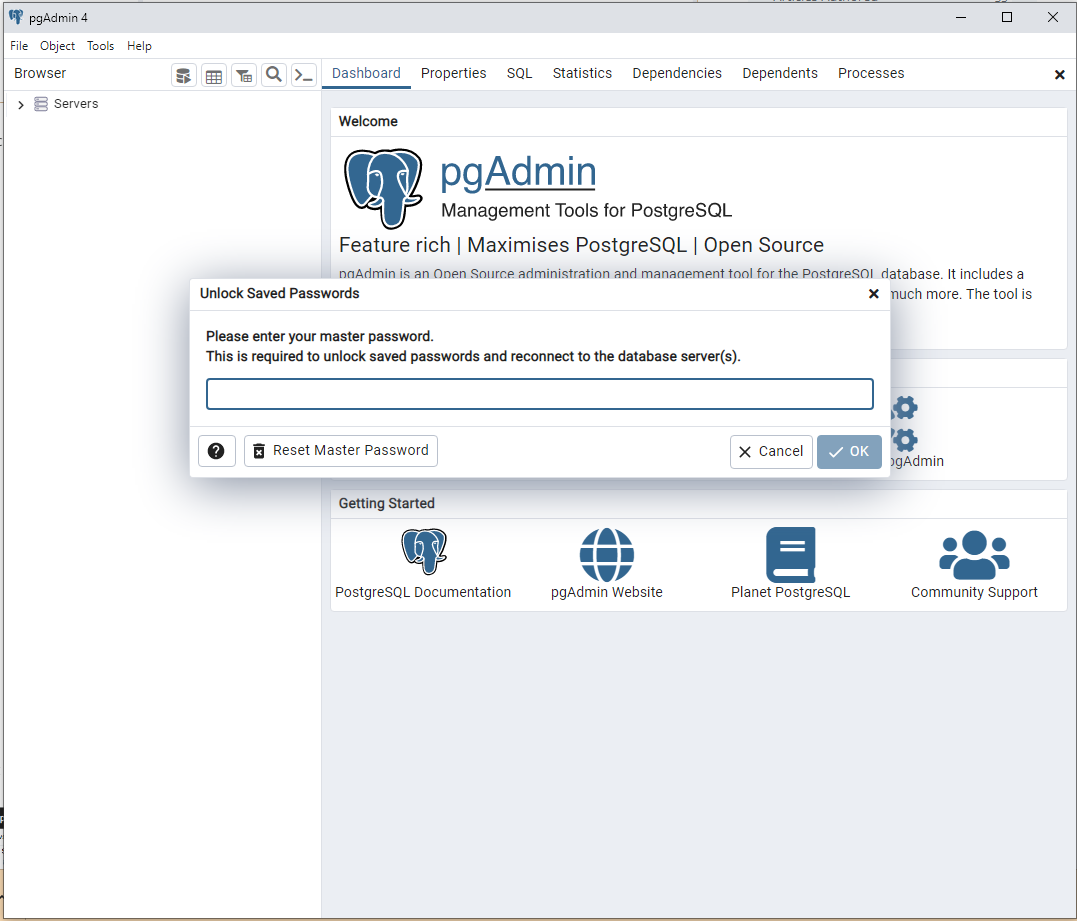This screenshot has width=1077, height=921.
Task: Open pgAdmin Website via globe icon
Action: click(607, 554)
